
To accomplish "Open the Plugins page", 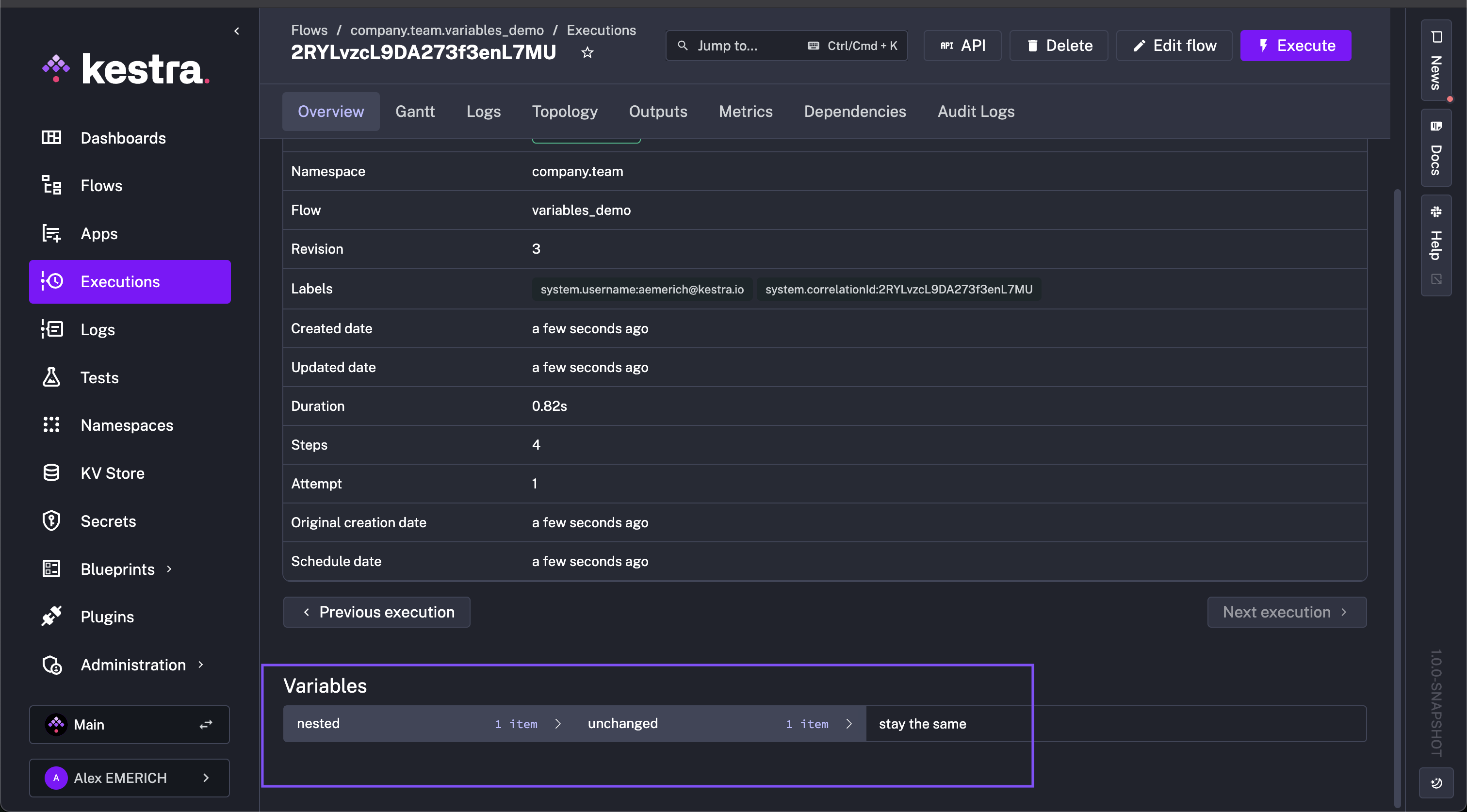I will [107, 617].
